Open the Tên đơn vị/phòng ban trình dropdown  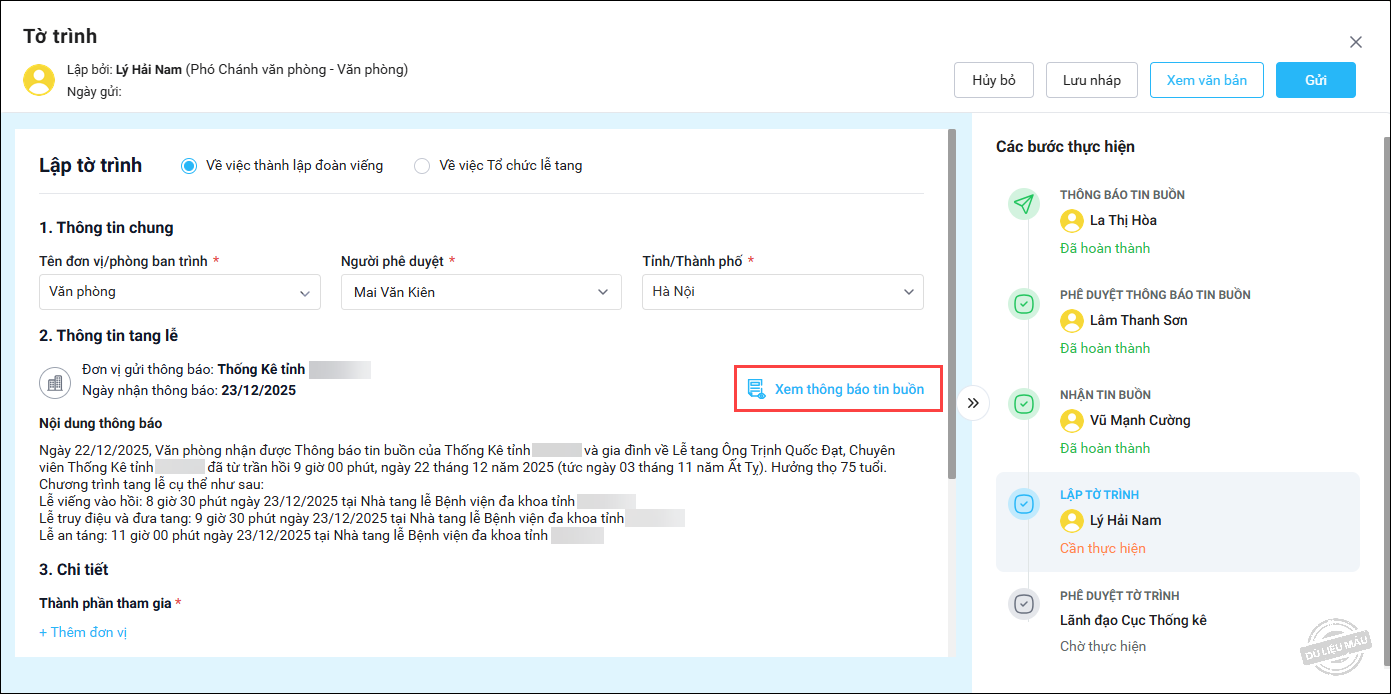[x=180, y=292]
